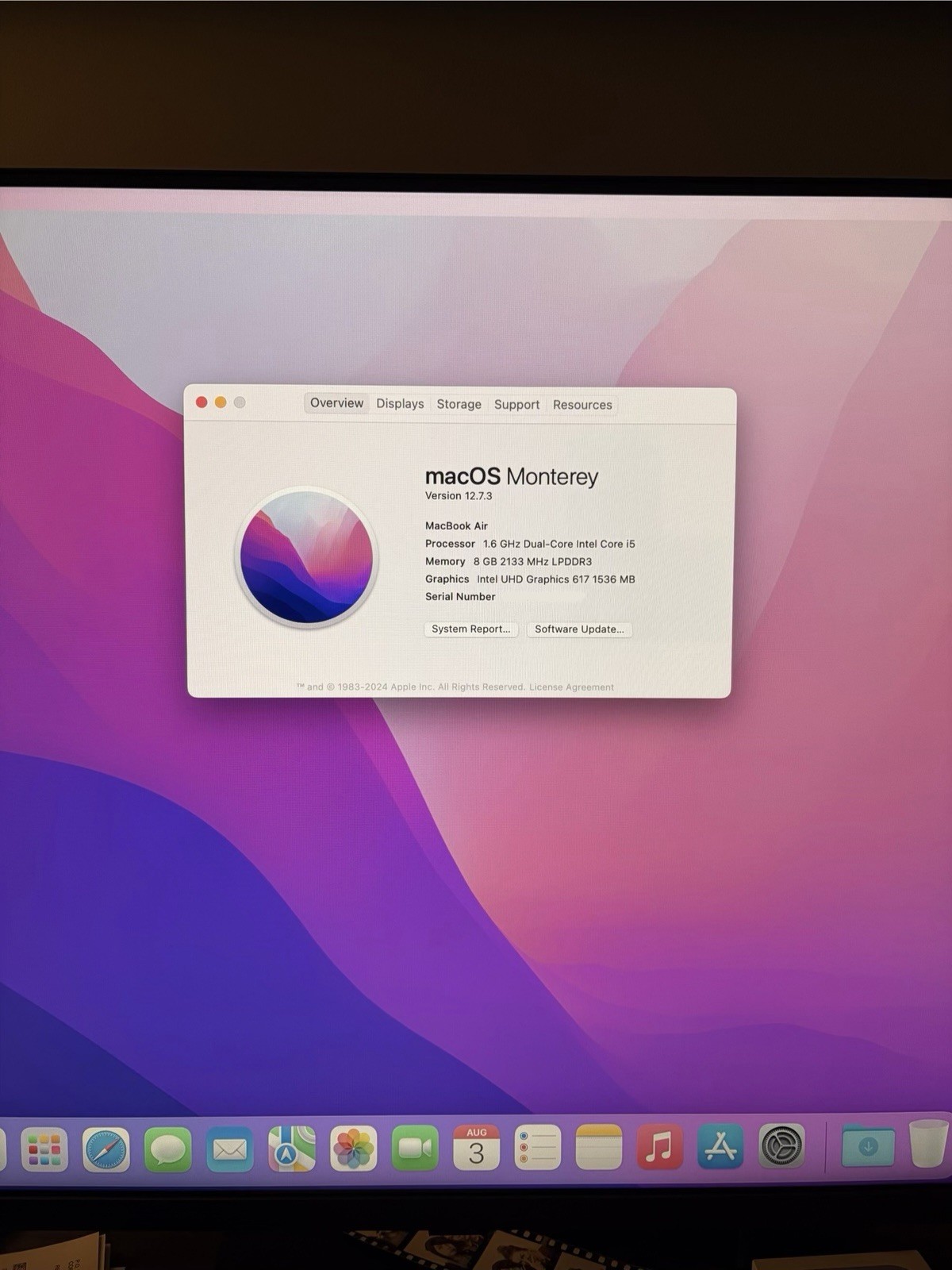Screen dimensions: 952x1270
Task: Open the Notes app in the Dock
Action: coord(598,1148)
